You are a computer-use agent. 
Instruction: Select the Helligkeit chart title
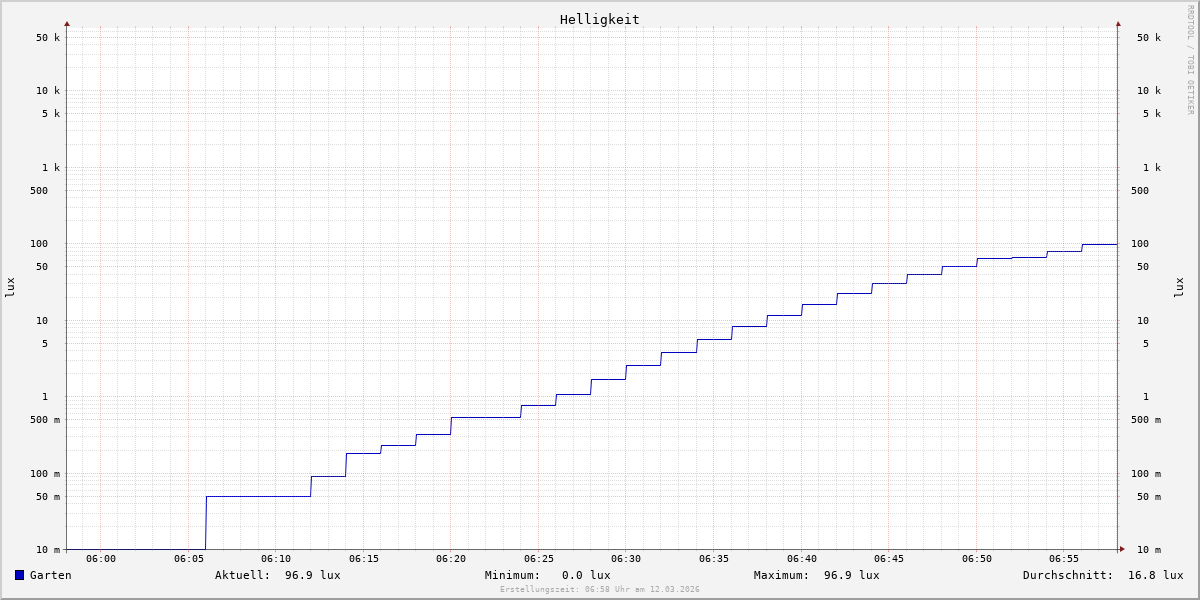pyautogui.click(x=599, y=19)
